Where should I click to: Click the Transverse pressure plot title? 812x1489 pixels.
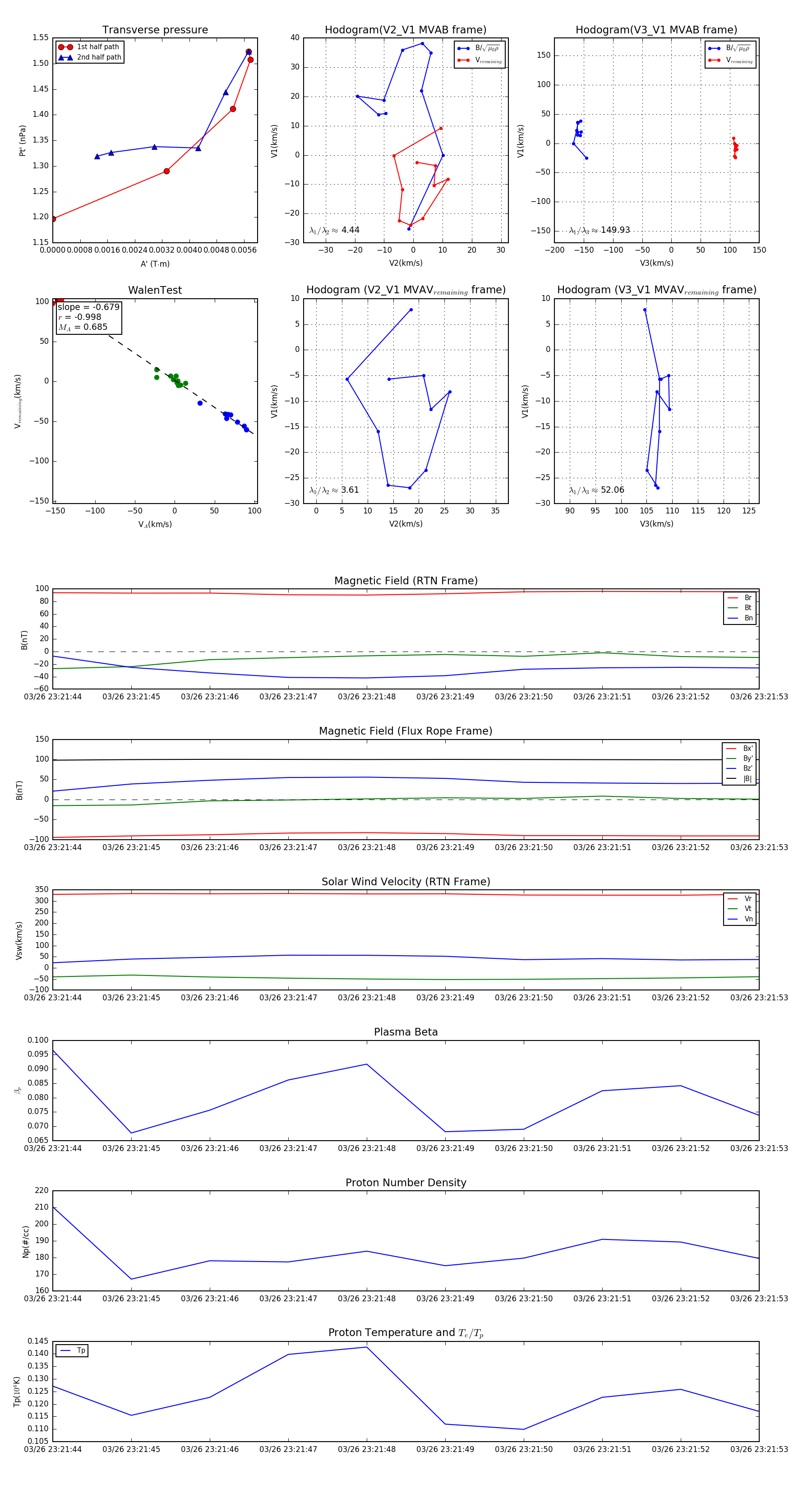pyautogui.click(x=155, y=30)
